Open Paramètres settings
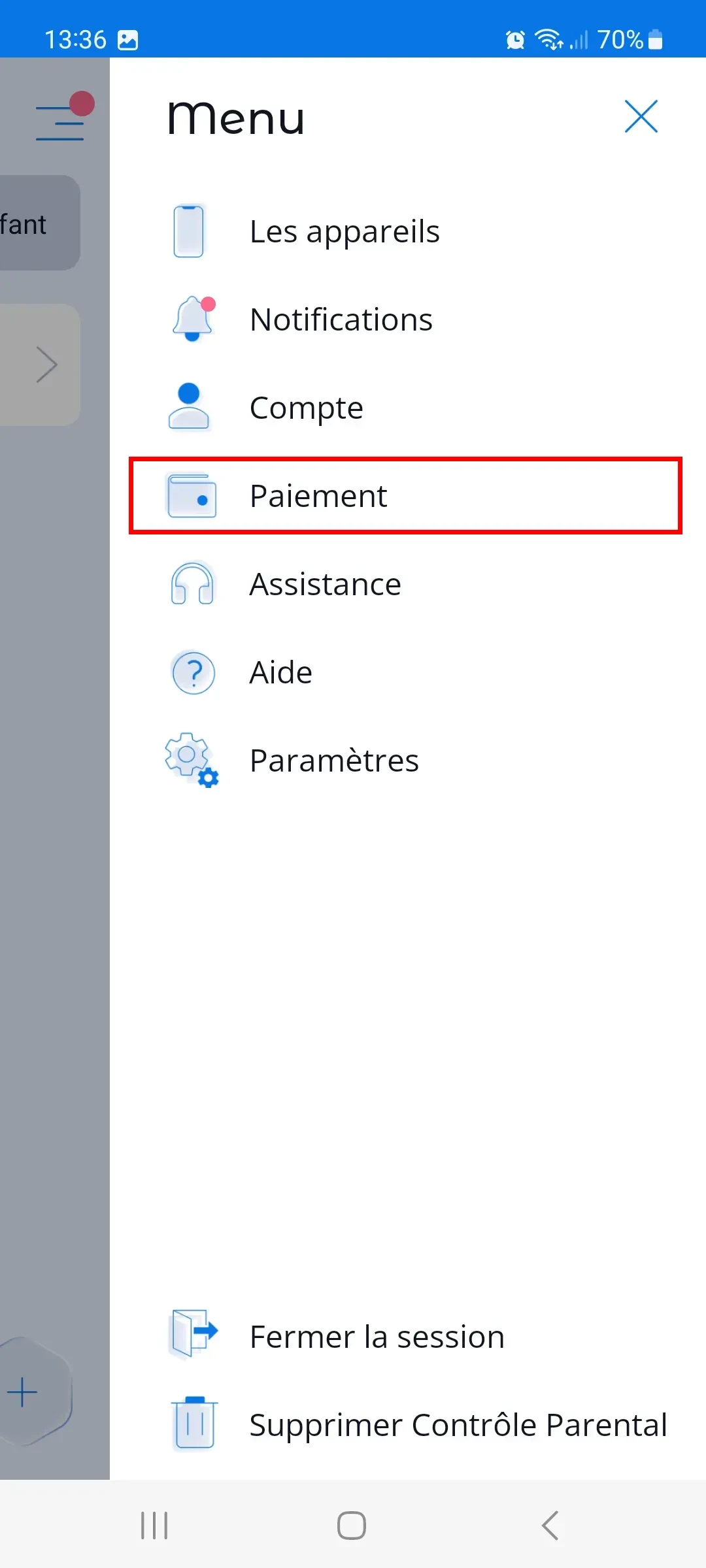 click(x=334, y=760)
